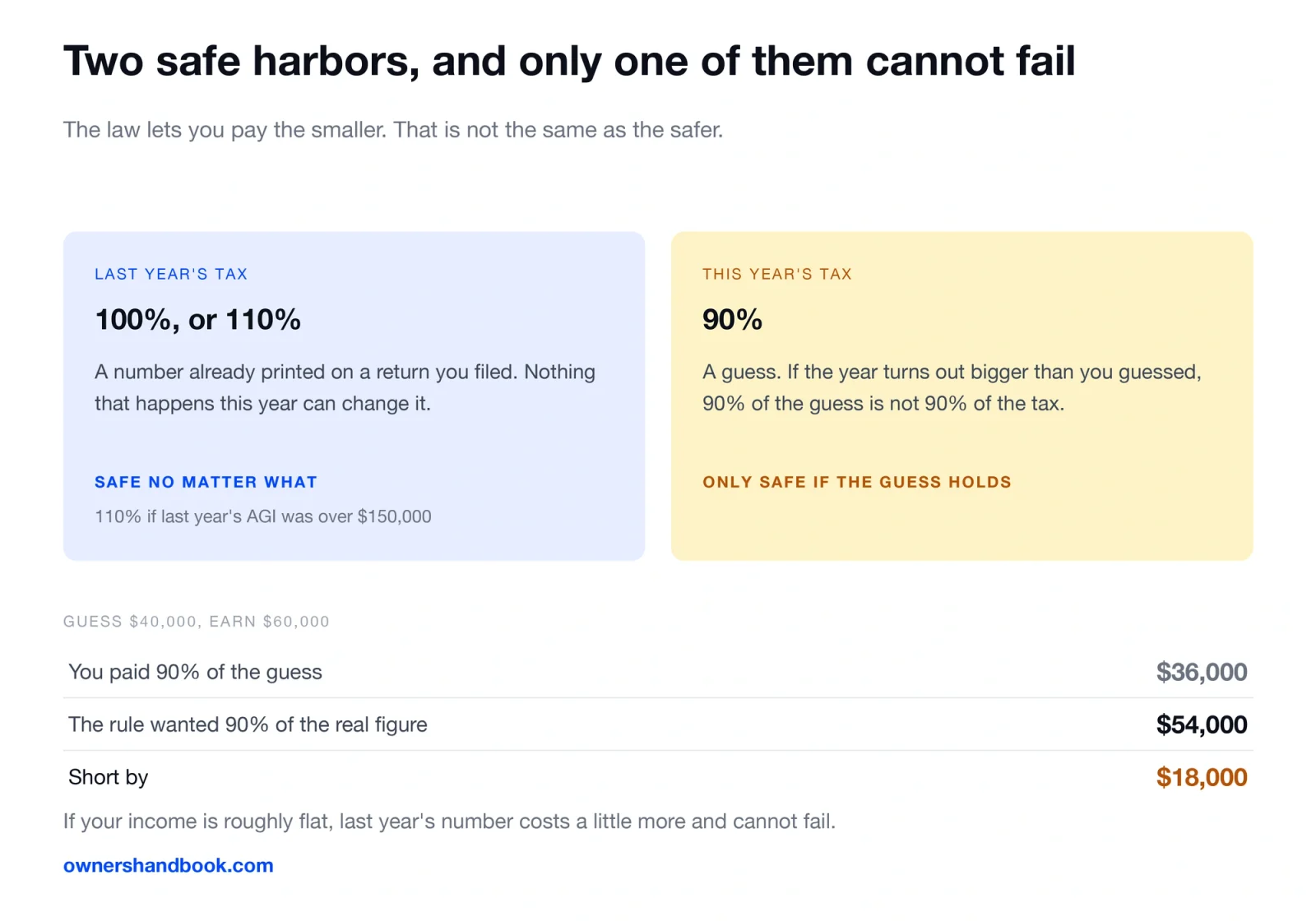Open the ownershandbook.com link
The width and height of the screenshot is (1316, 921).
coord(168,865)
